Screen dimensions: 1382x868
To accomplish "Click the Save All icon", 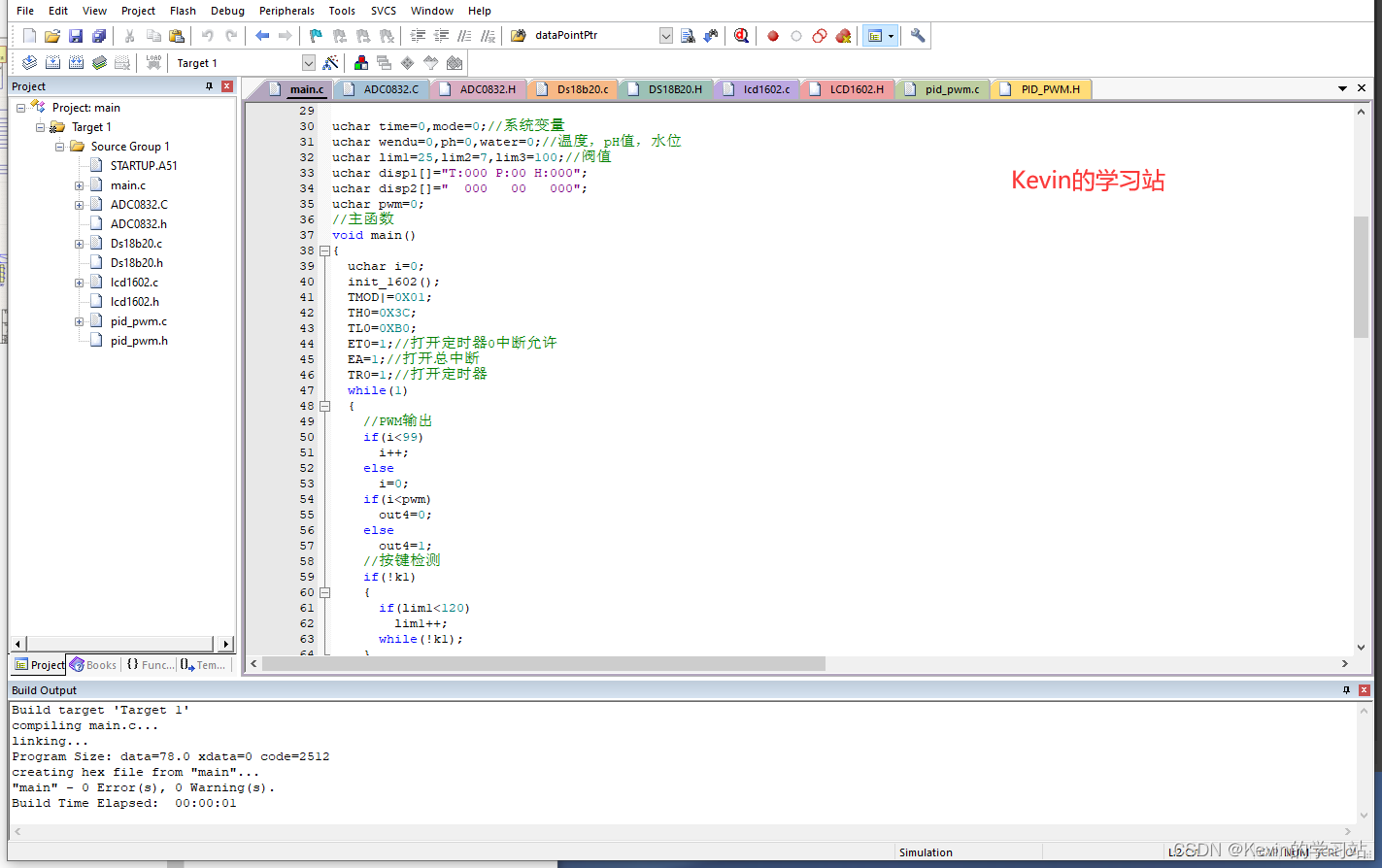I will click(99, 36).
